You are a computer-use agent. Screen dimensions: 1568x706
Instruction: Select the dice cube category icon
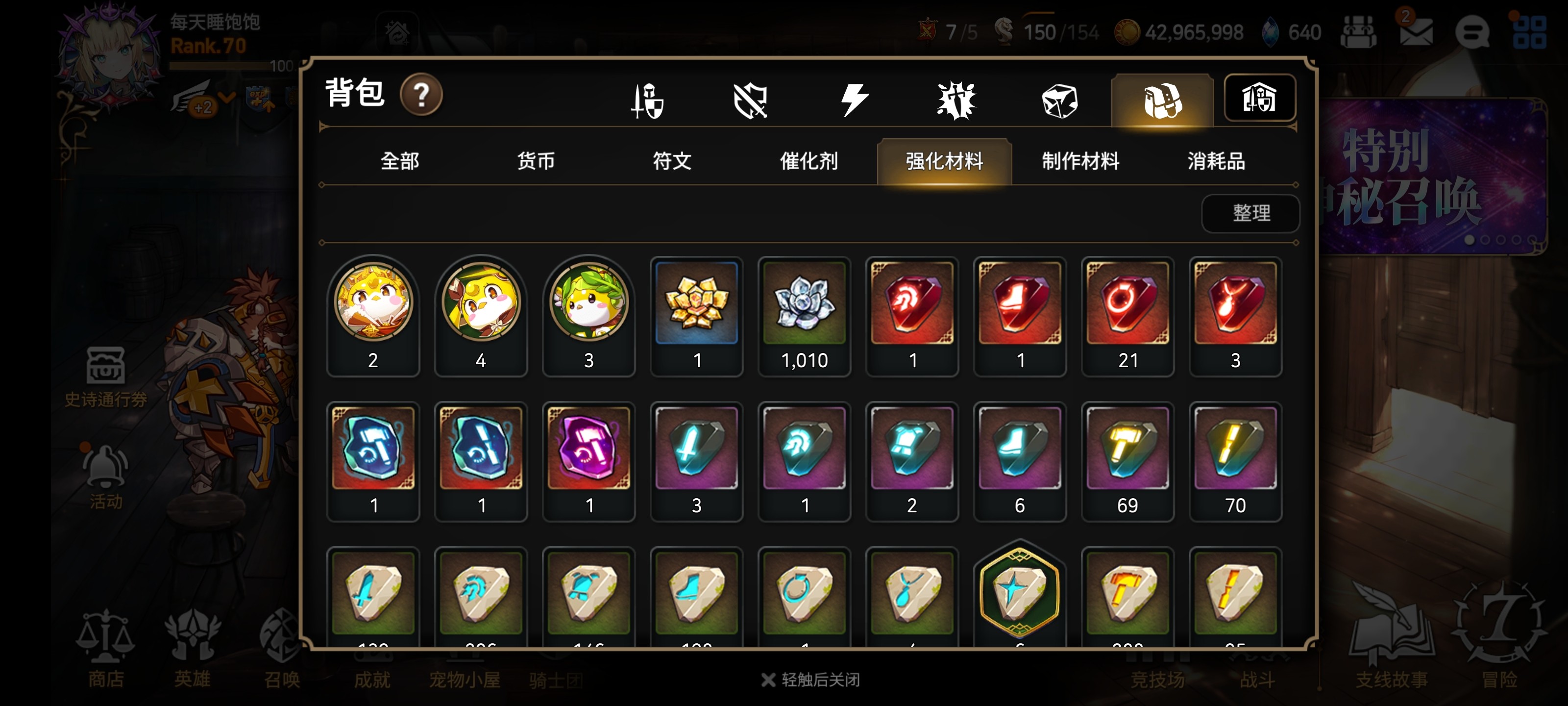tap(1060, 101)
